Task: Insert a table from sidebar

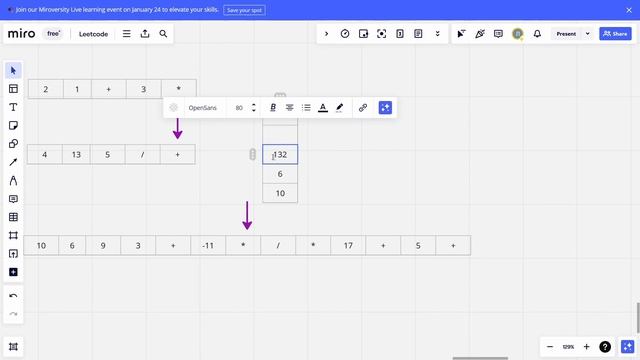Action: coord(13,217)
